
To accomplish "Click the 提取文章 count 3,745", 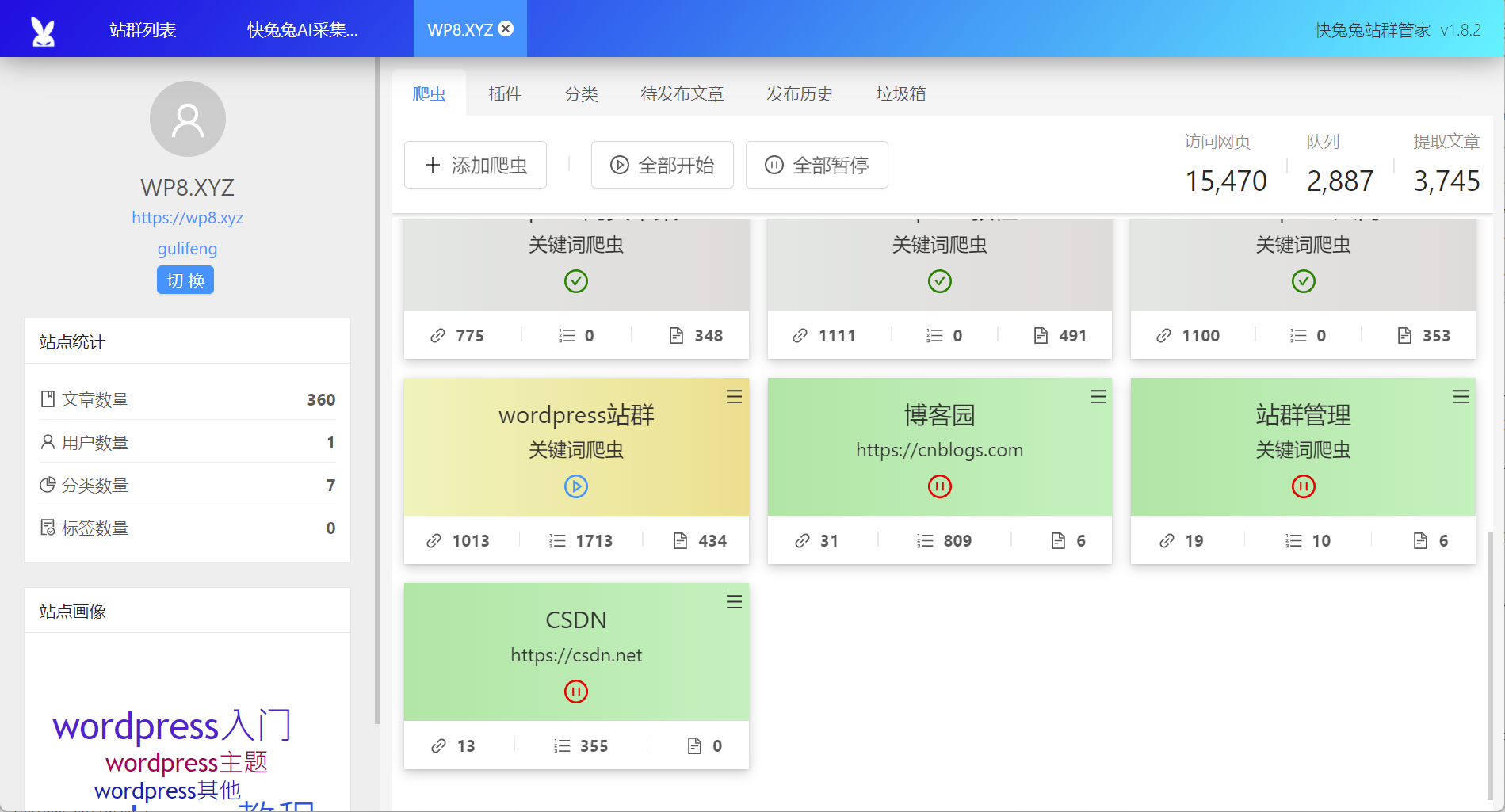I will 1447,181.
